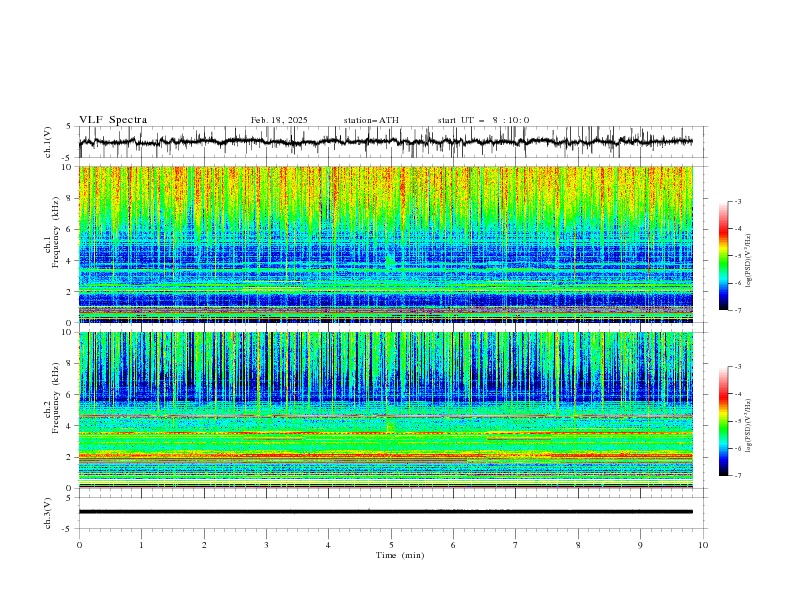Click the "Time (min)" x-axis title
Image resolution: width=792 pixels, height=612 pixels.
400,555
